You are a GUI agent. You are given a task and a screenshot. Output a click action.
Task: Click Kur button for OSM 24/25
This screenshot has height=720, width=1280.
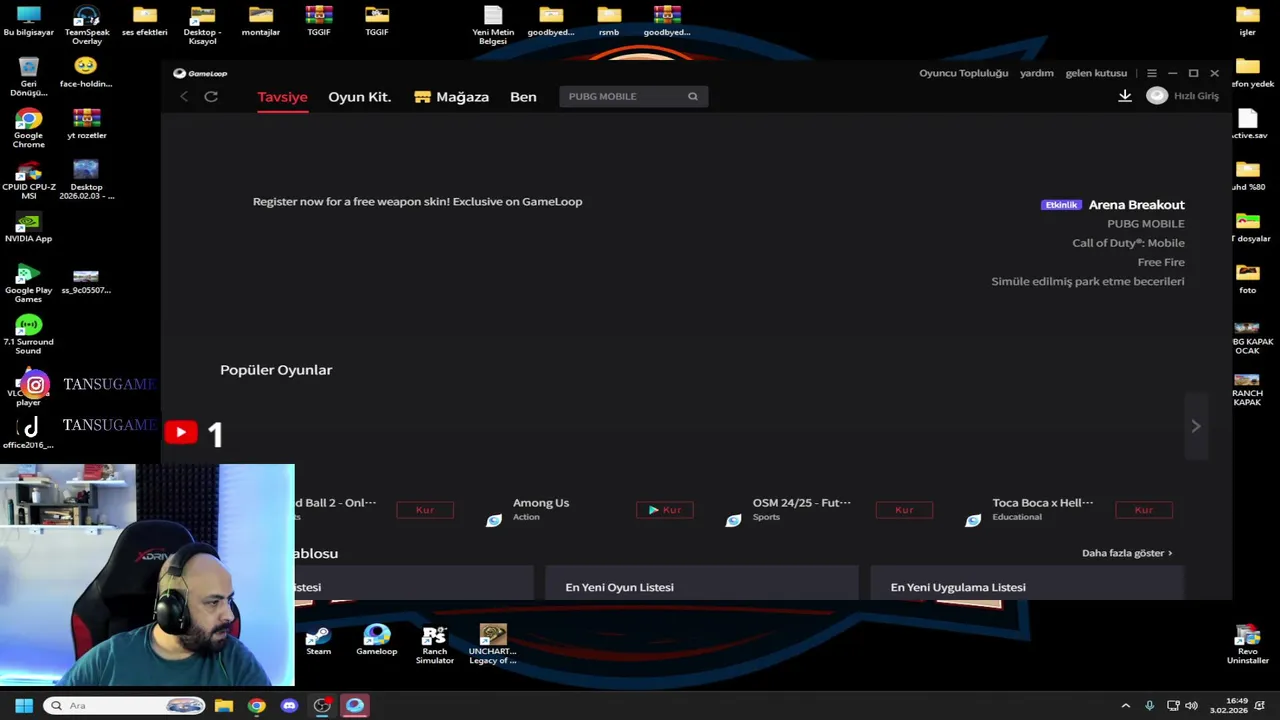pos(904,510)
